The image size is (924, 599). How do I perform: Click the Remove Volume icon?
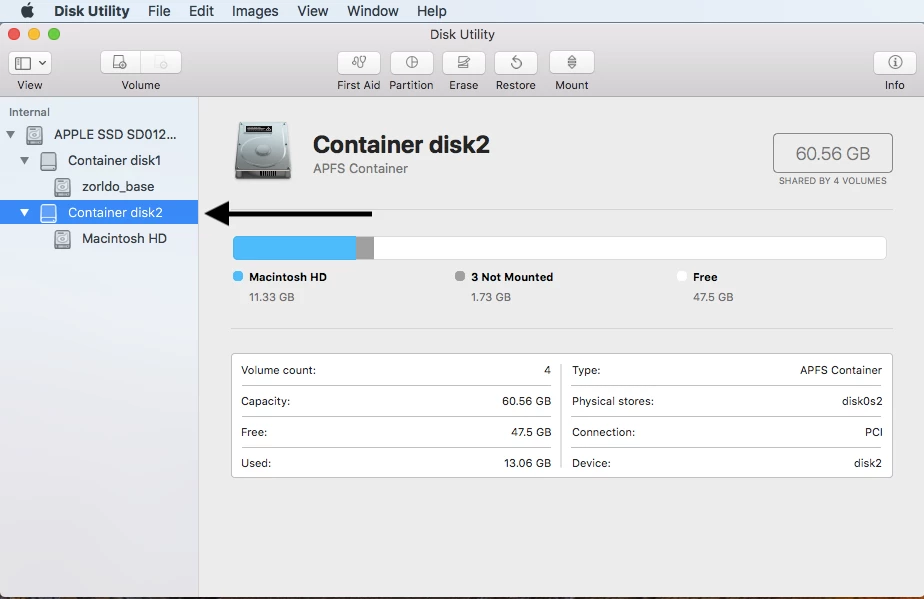[x=161, y=62]
